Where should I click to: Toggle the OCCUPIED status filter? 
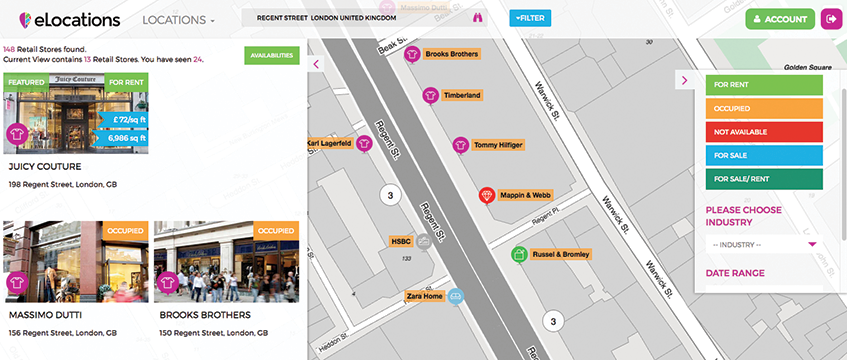tap(764, 109)
